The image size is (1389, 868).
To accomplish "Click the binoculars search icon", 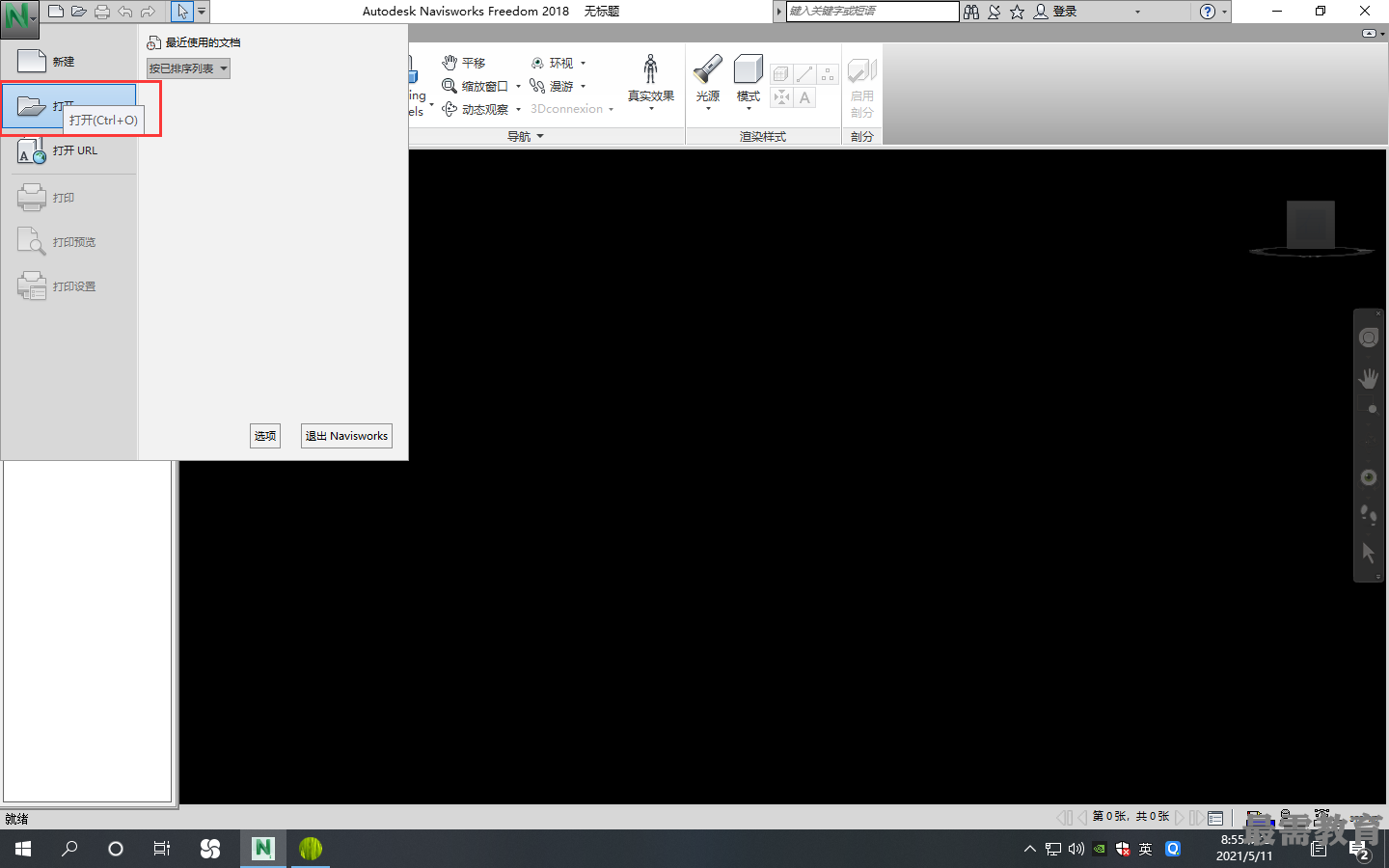I will (x=971, y=12).
